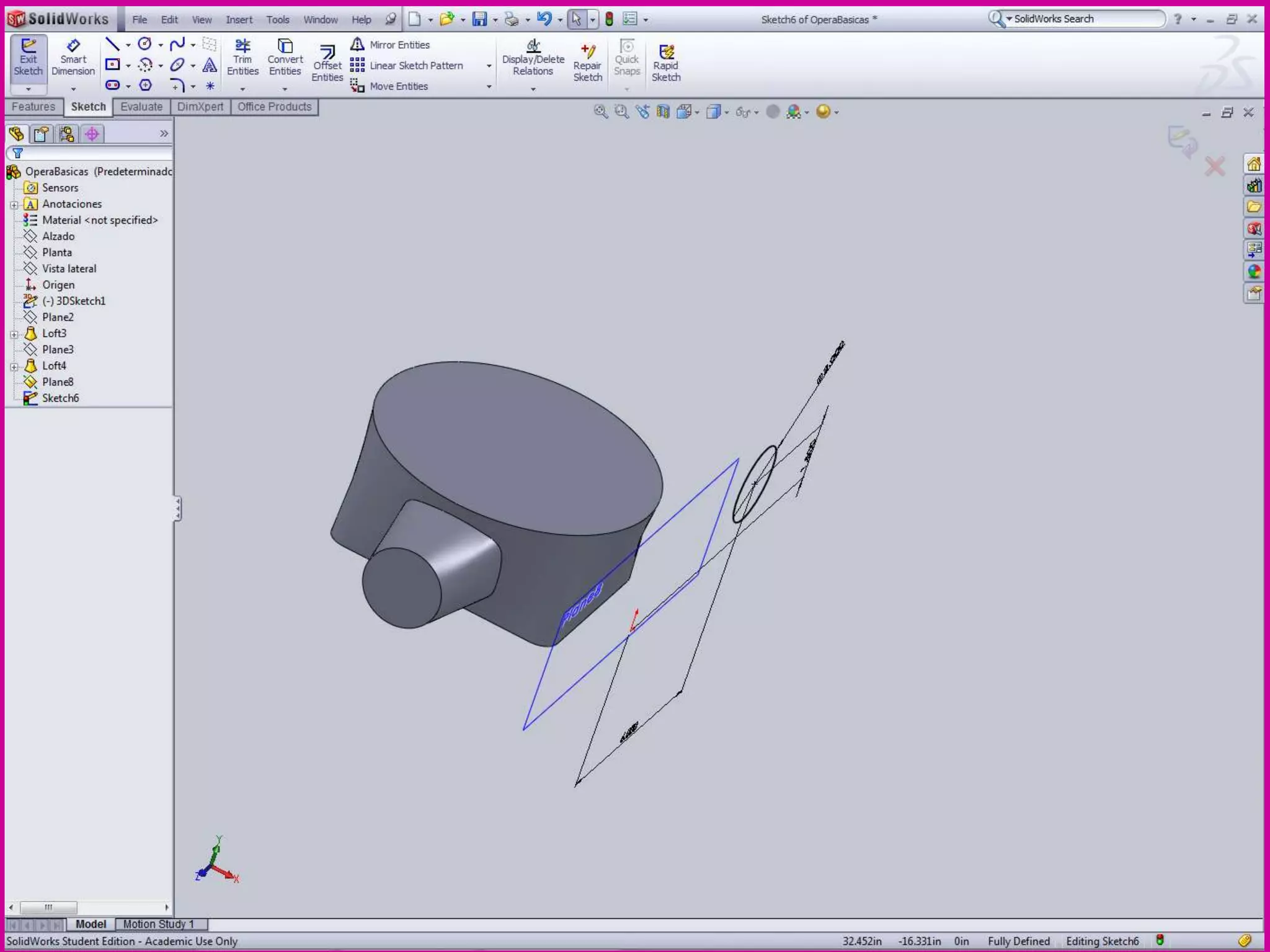Switch to PropertyManager panel tab icon

point(42,134)
